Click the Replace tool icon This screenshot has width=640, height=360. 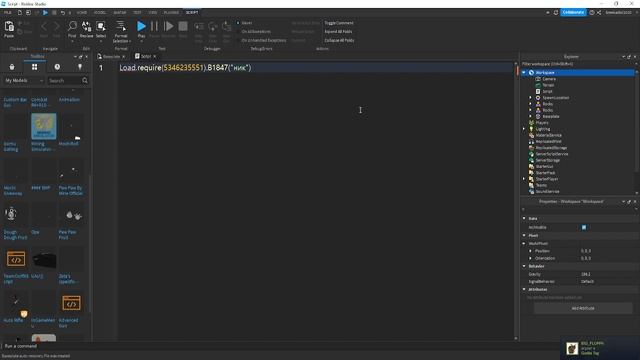(87, 27)
